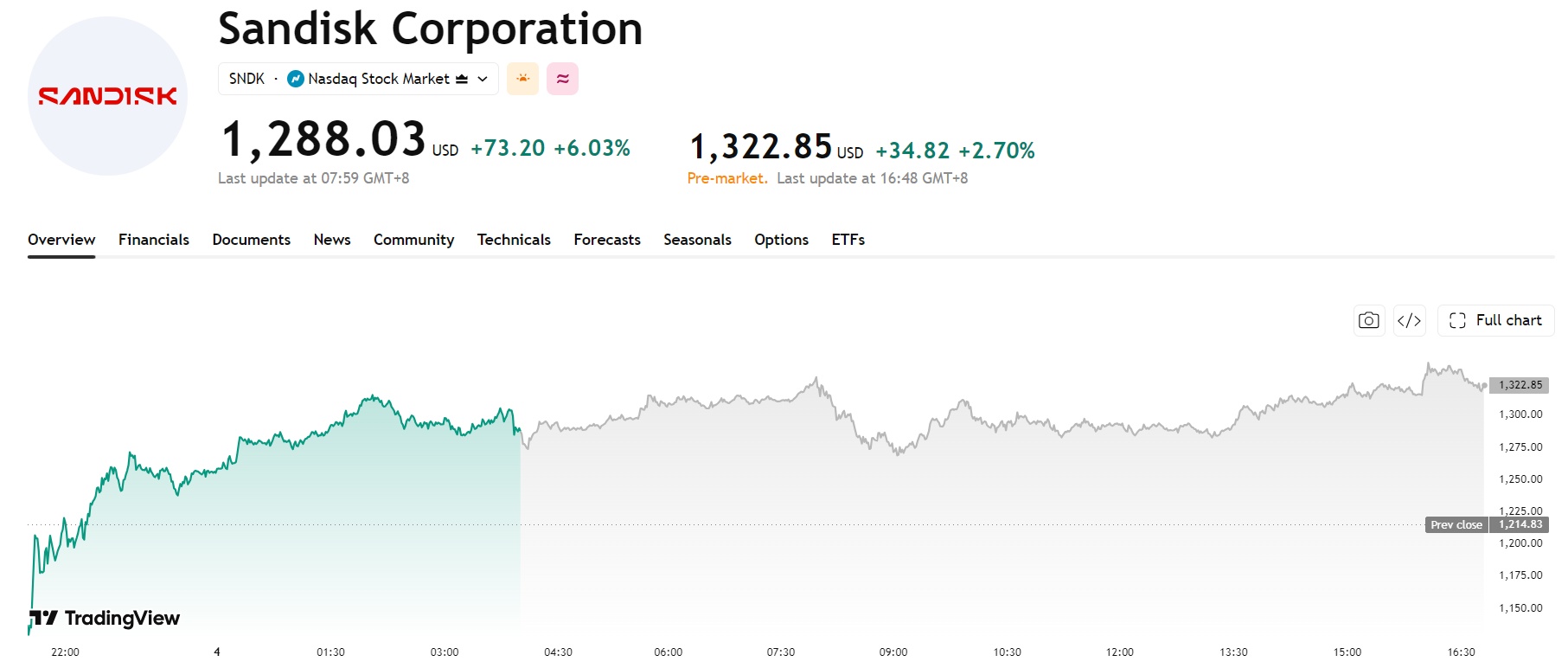Open the Full chart view
Viewport: 1568px width, 668px height.
click(x=1495, y=320)
